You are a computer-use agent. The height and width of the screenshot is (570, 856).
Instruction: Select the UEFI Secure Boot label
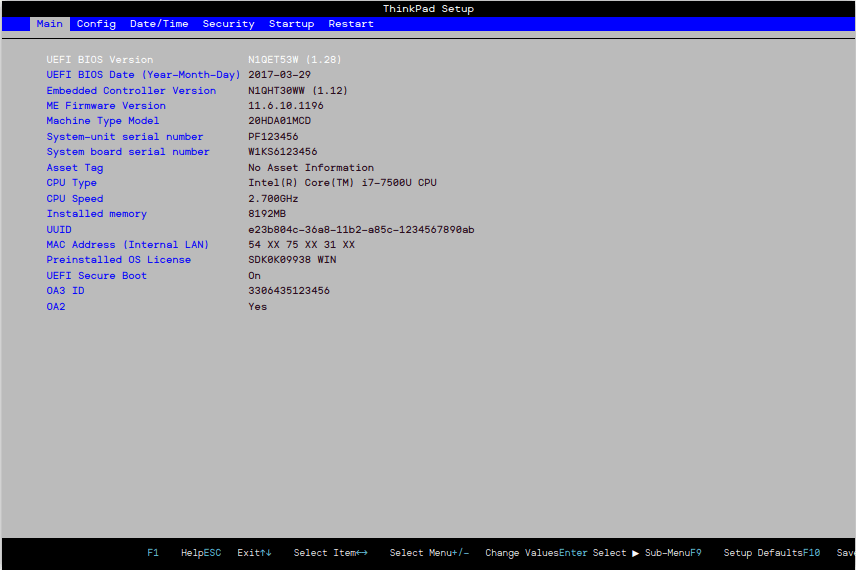coord(97,276)
